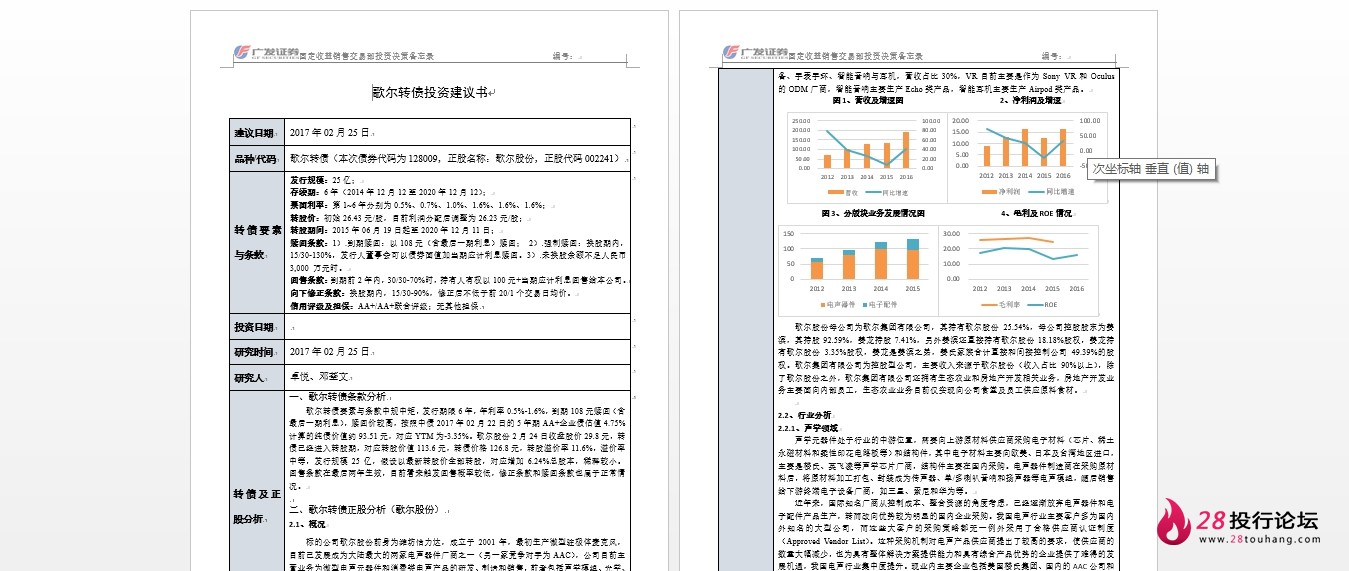Click heading 二、歌尔转债正股分析（歌尔股份）
1349x571 pixels.
click(x=365, y=509)
